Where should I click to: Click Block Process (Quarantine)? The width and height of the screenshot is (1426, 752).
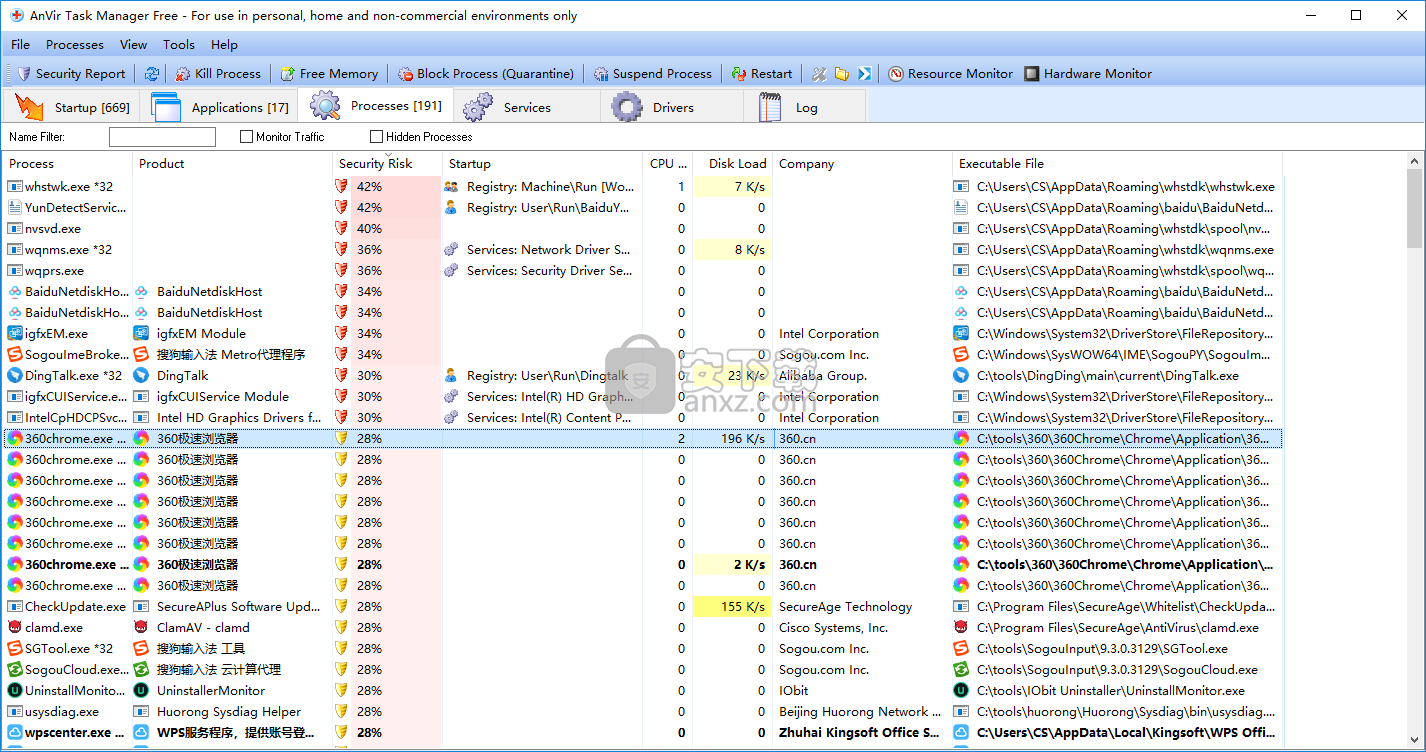pyautogui.click(x=486, y=73)
